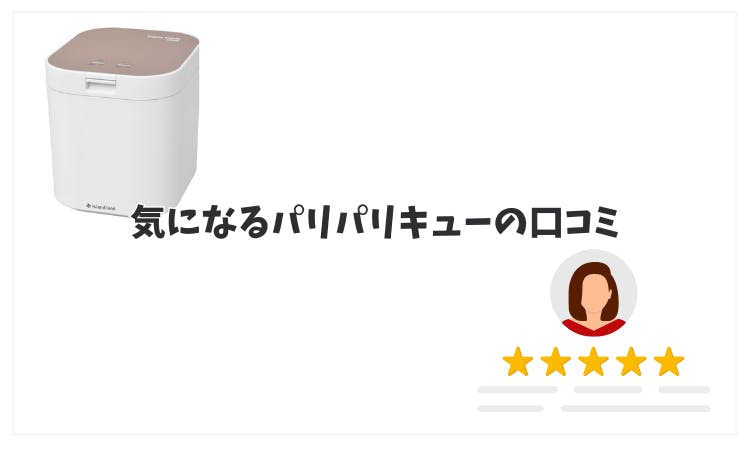750x450 pixels.
Task: Click the woman reviewer avatar icon
Action: 593,293
